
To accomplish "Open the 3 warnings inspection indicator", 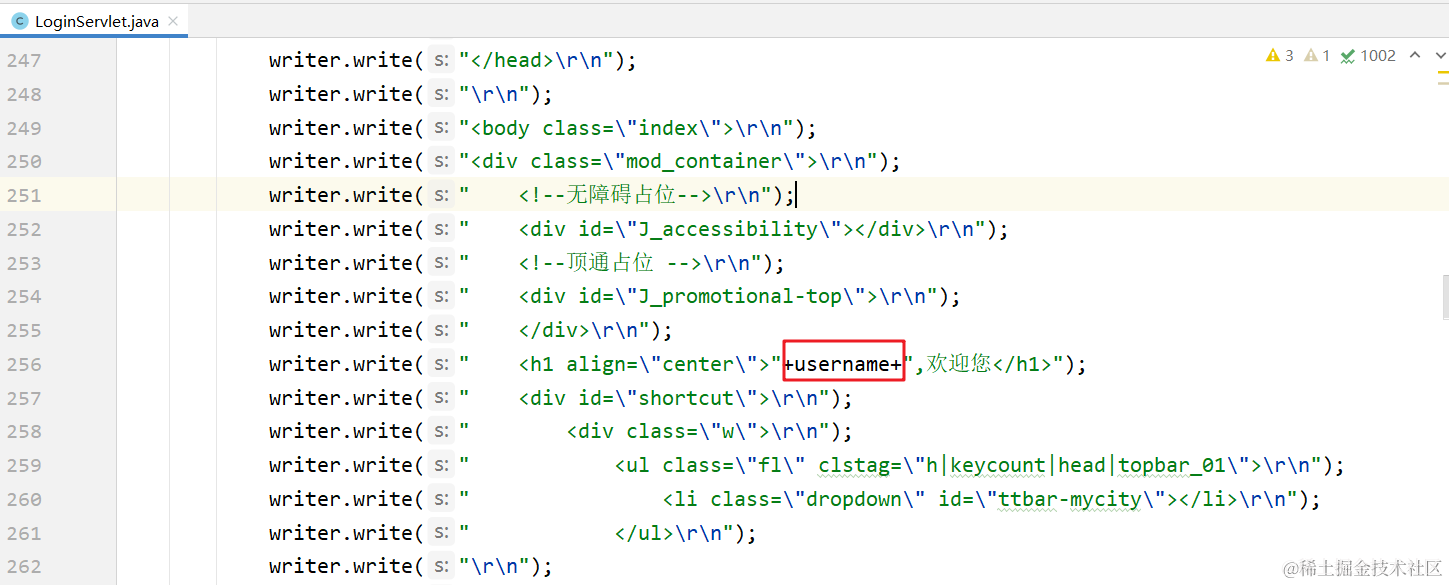I will (1280, 56).
